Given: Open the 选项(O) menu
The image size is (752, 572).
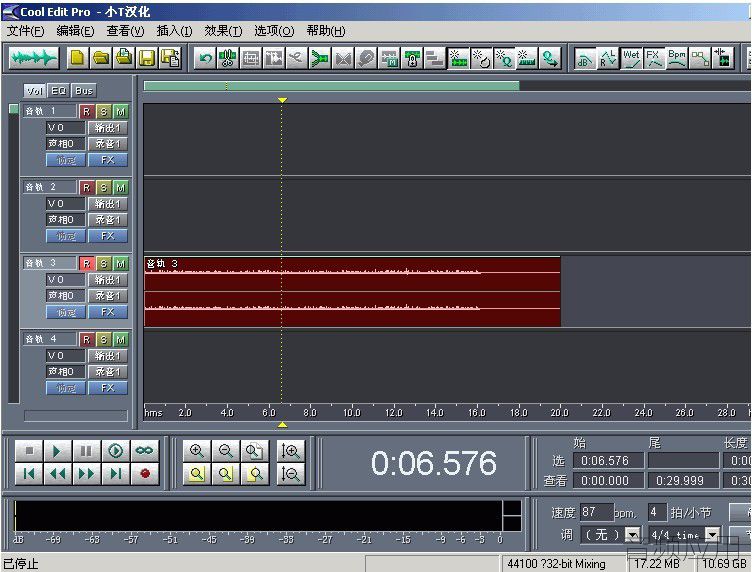Looking at the screenshot, I should pyautogui.click(x=274, y=31).
